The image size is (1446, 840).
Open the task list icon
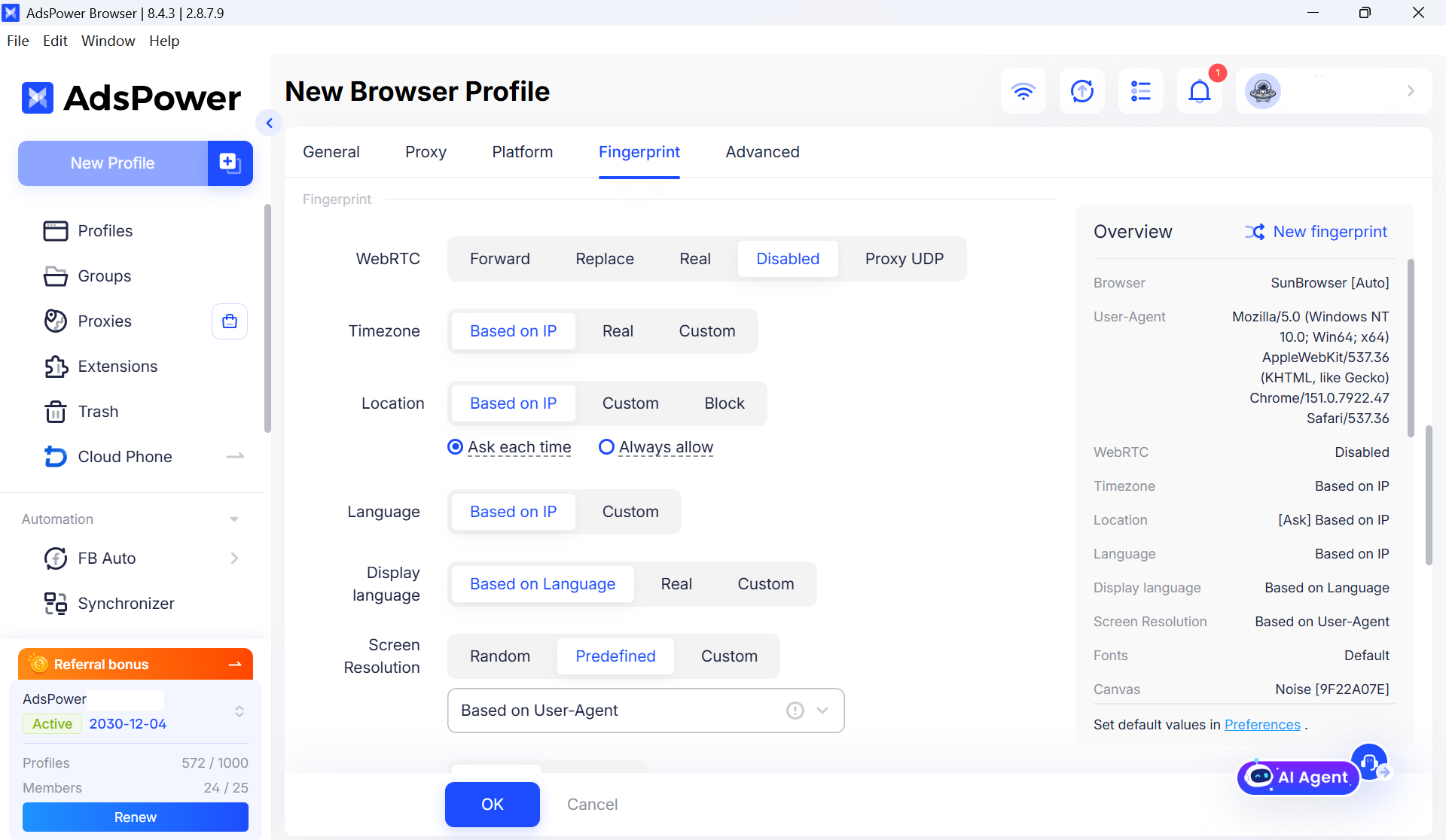pos(1141,91)
